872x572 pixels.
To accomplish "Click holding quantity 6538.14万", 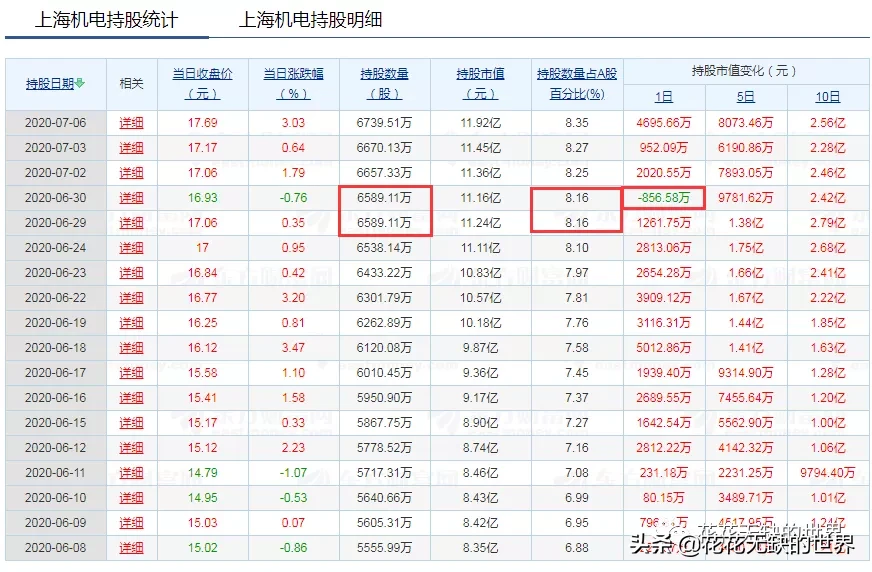I will click(x=384, y=248).
